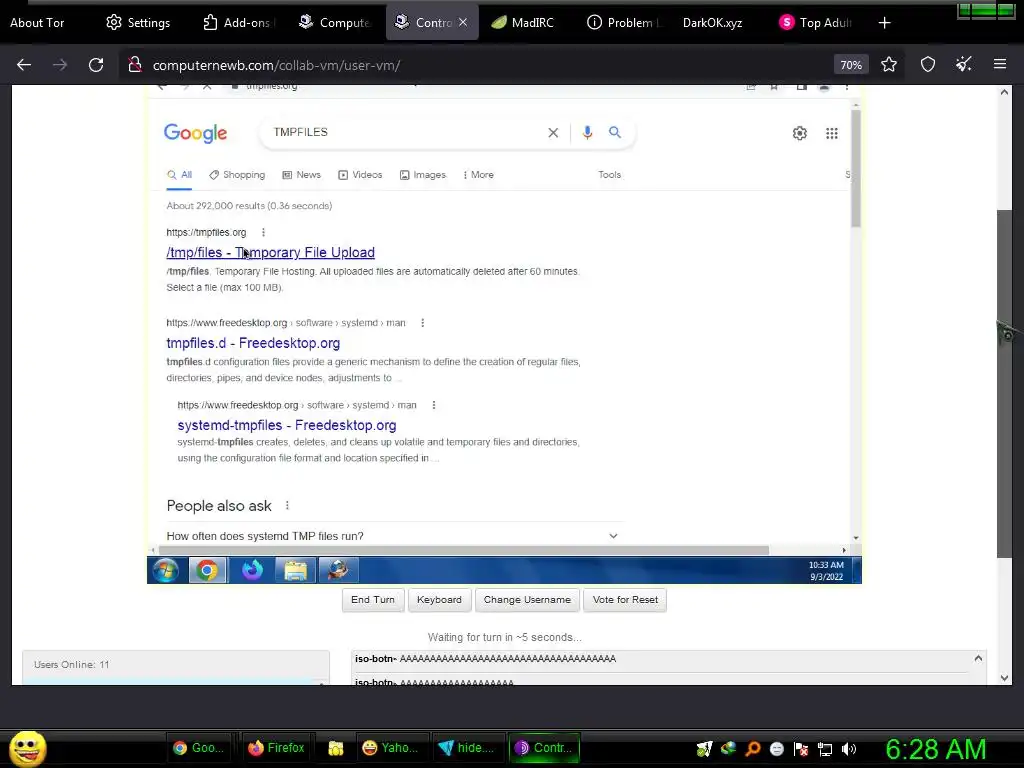Select the Videos results tab
The image size is (1024, 768).
tap(360, 175)
